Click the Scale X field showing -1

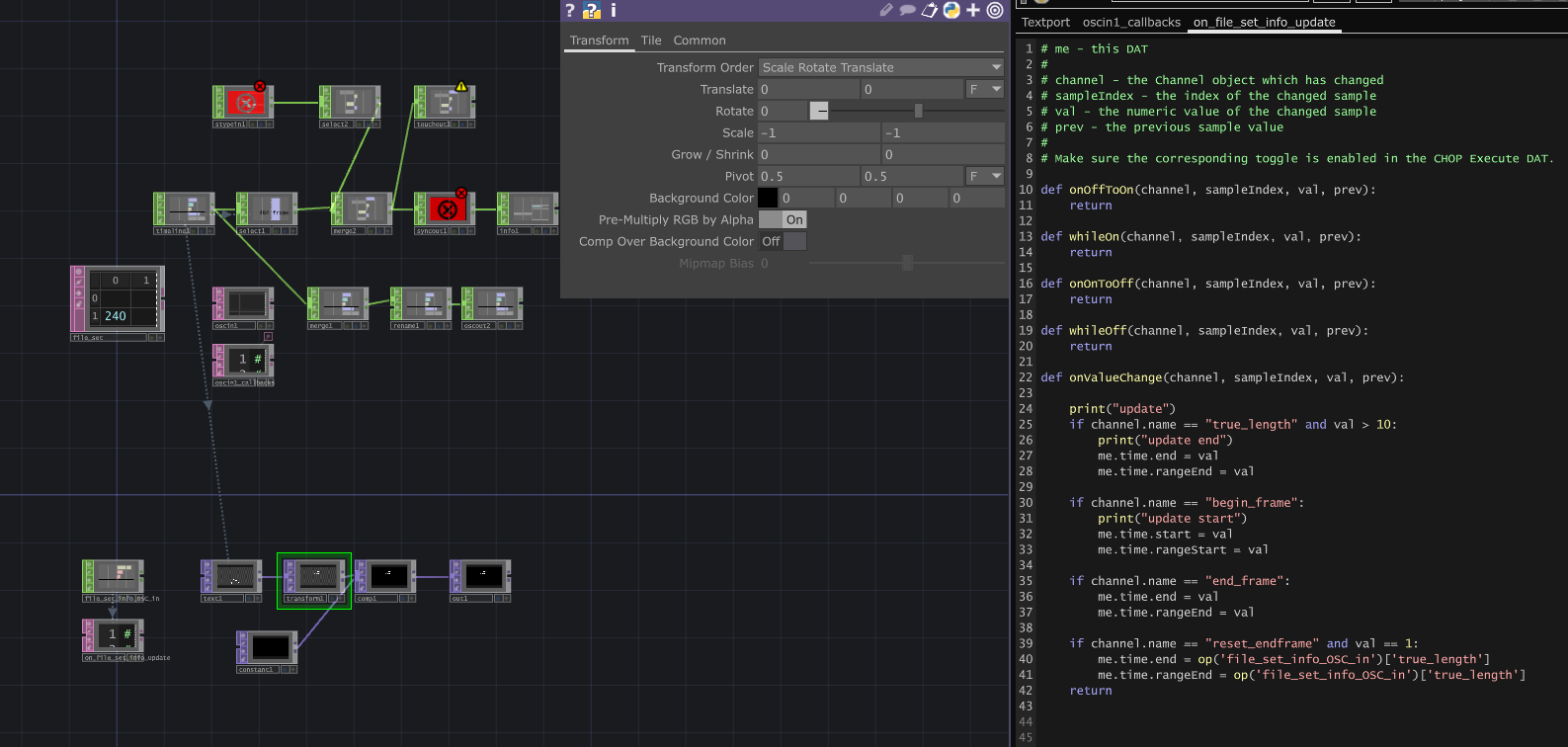click(819, 132)
